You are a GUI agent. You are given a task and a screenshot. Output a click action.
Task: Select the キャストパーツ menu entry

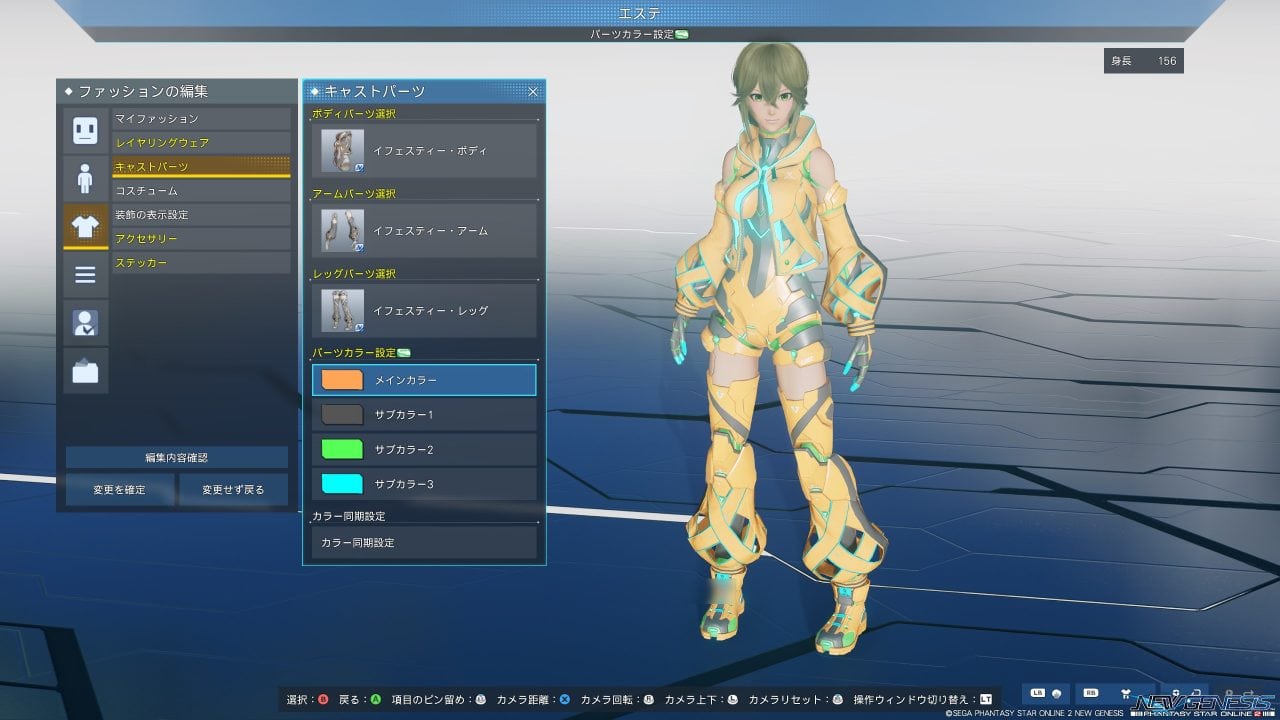(201, 167)
